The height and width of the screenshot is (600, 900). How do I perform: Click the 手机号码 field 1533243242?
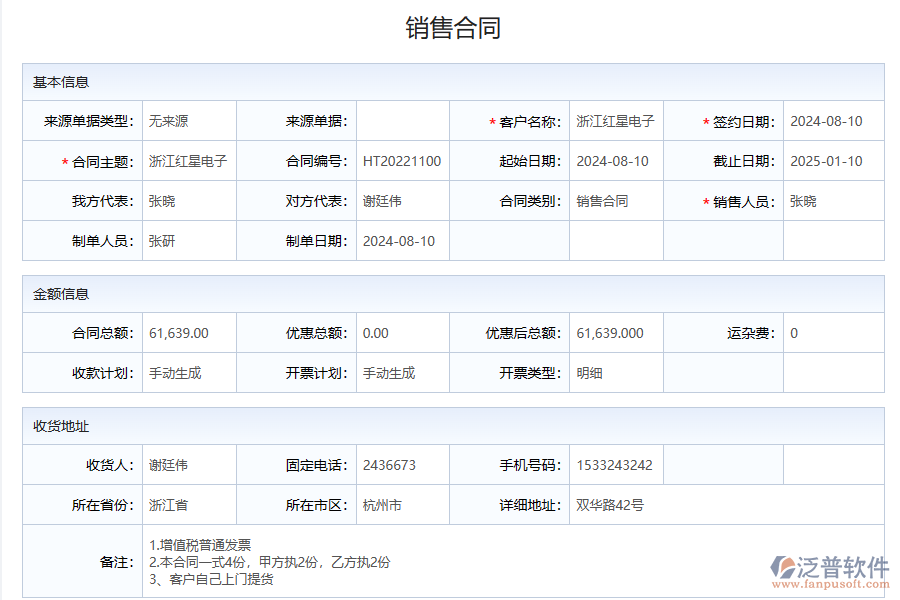point(615,464)
